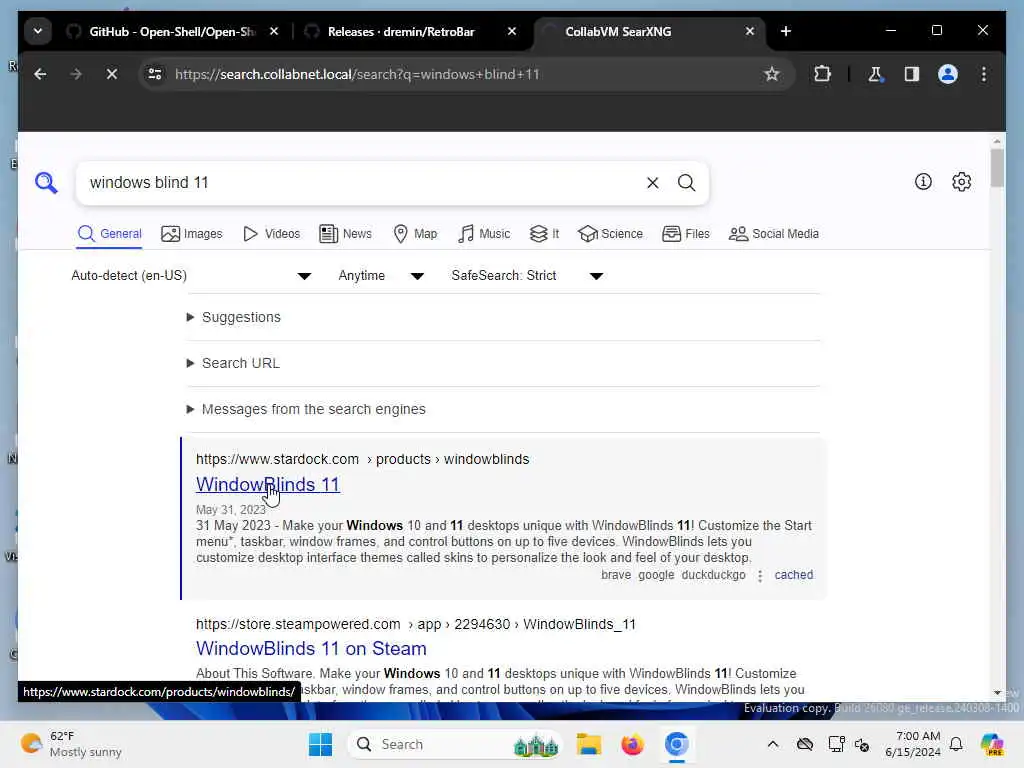Switch to Map search category
The image size is (1024, 768).
pyautogui.click(x=415, y=234)
